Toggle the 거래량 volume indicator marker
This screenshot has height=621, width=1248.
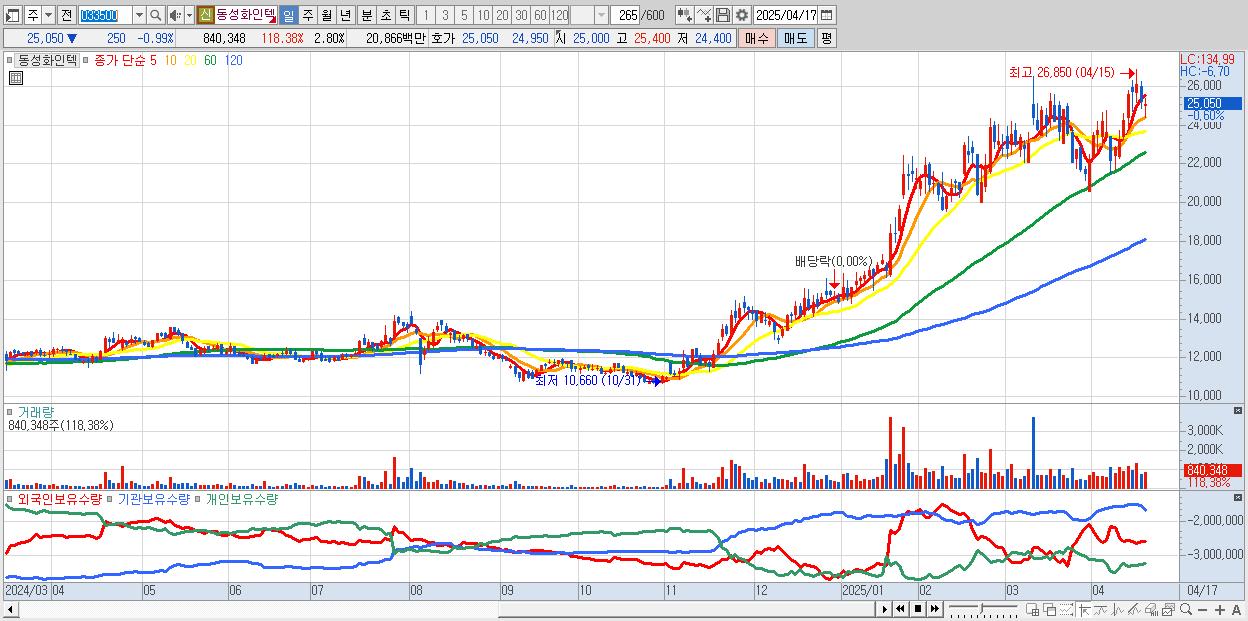click(11, 411)
